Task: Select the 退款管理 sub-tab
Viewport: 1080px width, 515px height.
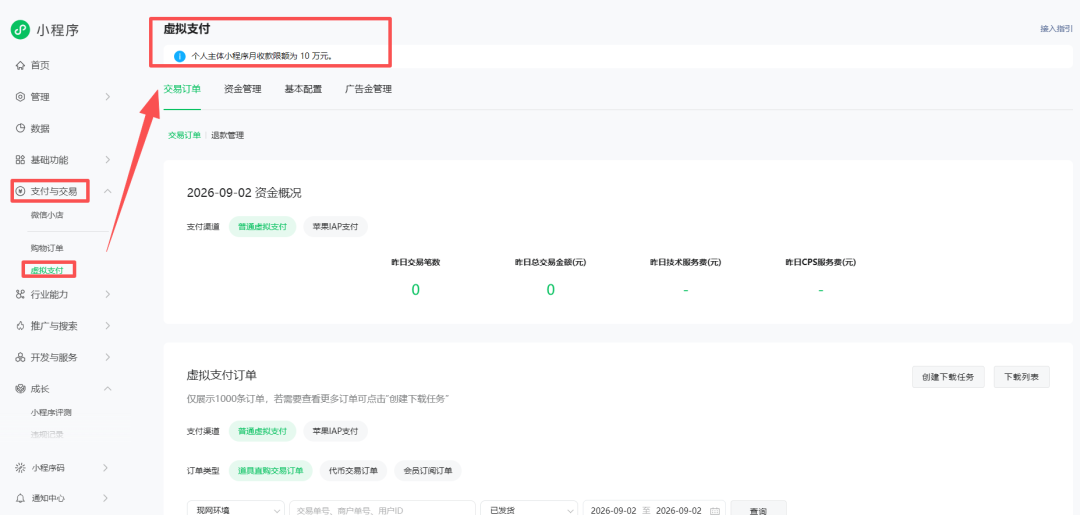Action: [227, 136]
